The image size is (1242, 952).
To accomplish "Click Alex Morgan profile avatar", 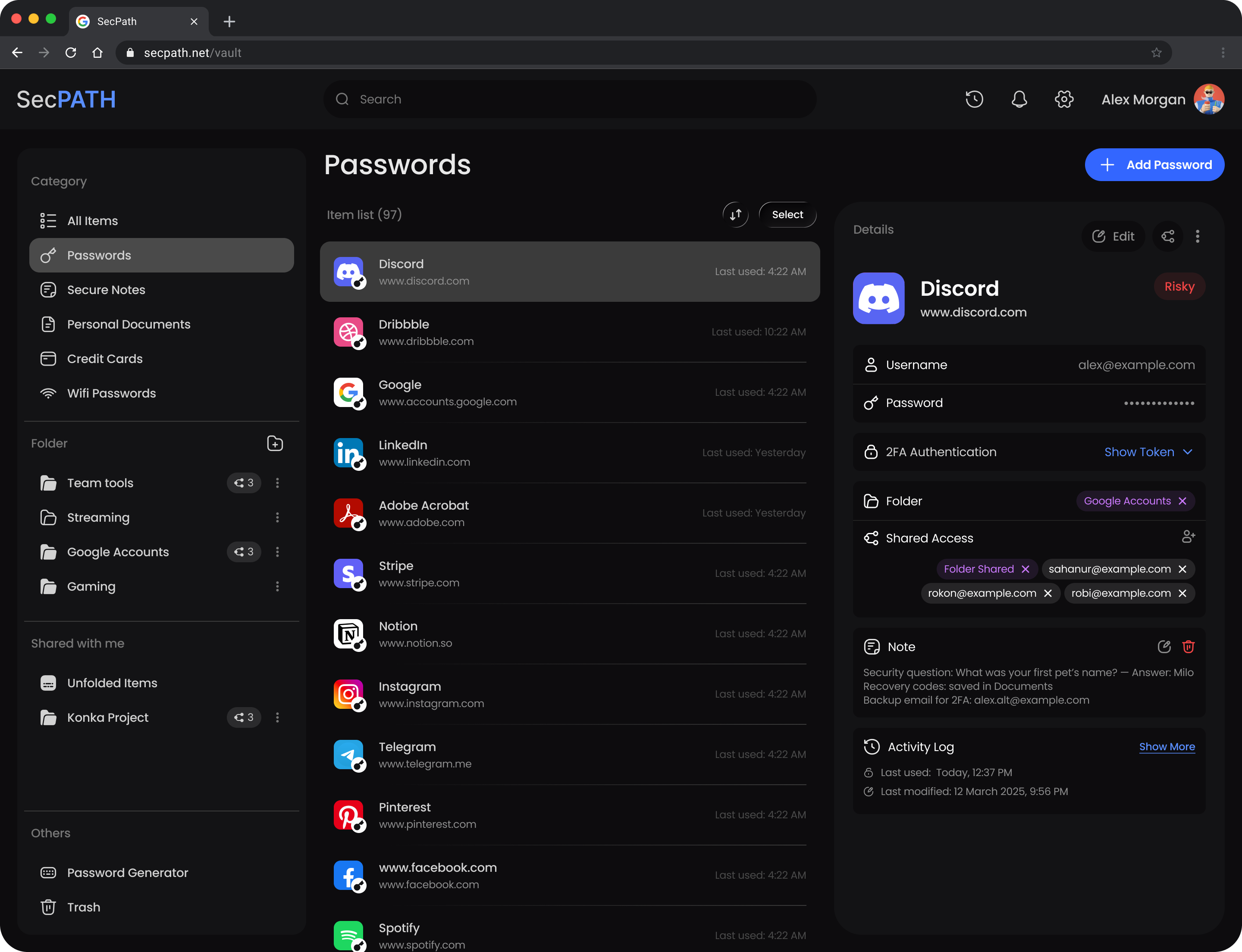I will tap(1208, 99).
